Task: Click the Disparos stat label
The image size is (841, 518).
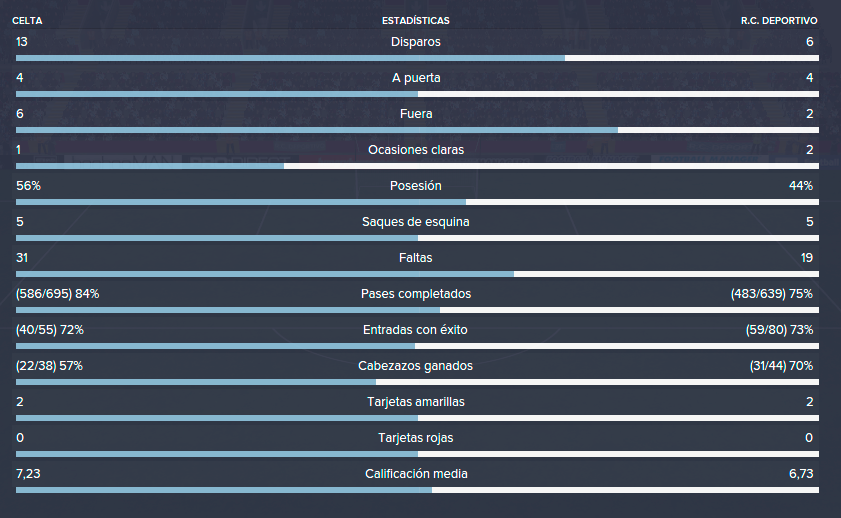Action: [416, 42]
